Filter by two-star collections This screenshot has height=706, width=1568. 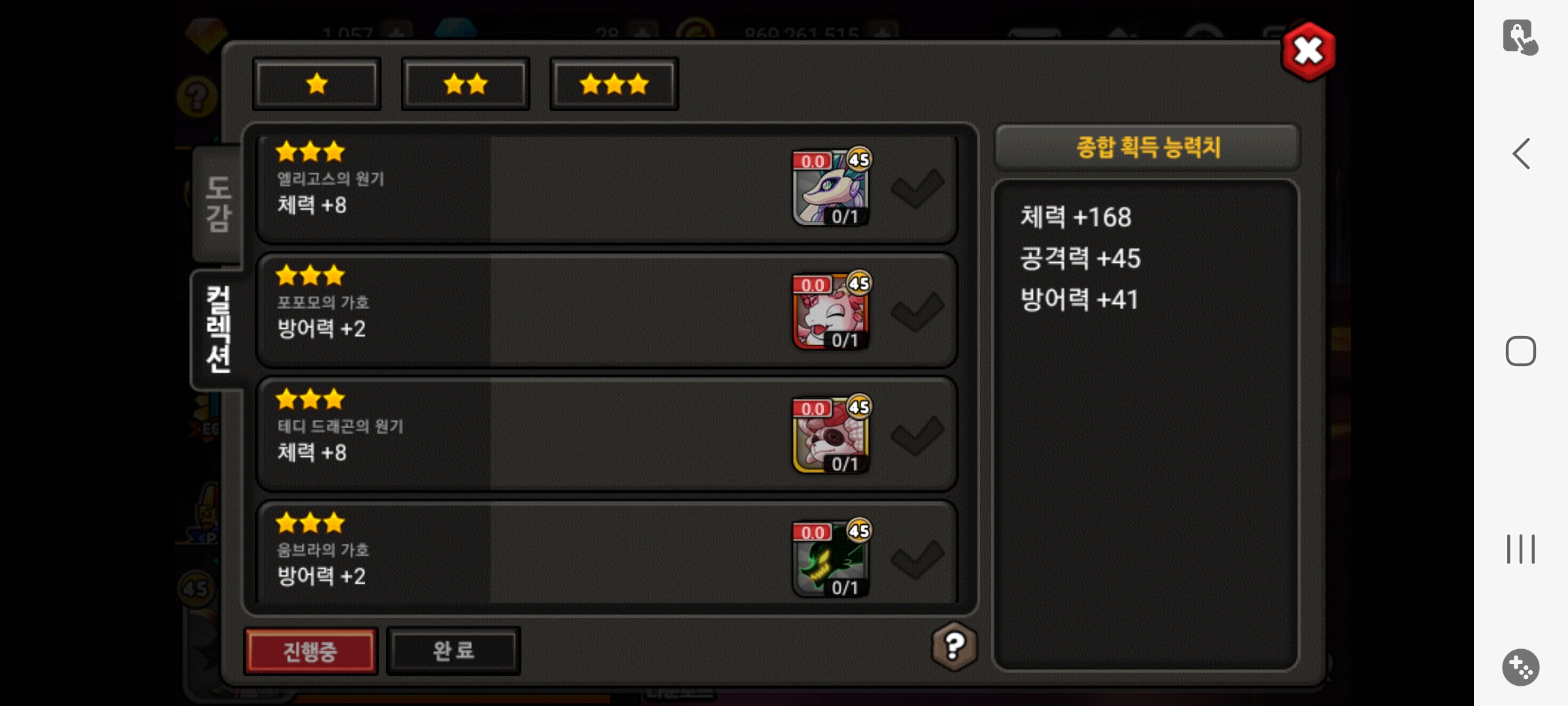pyautogui.click(x=465, y=84)
